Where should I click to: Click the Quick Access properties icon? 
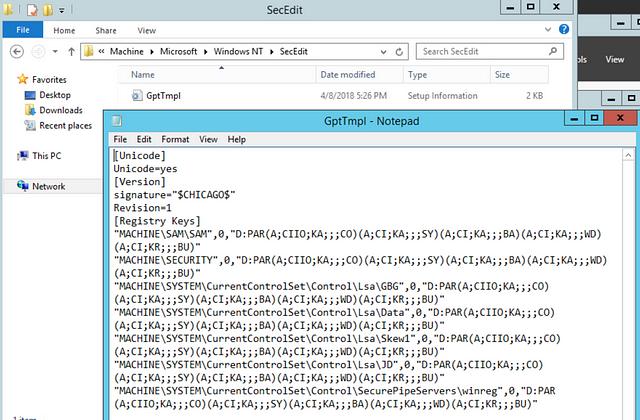32,9
